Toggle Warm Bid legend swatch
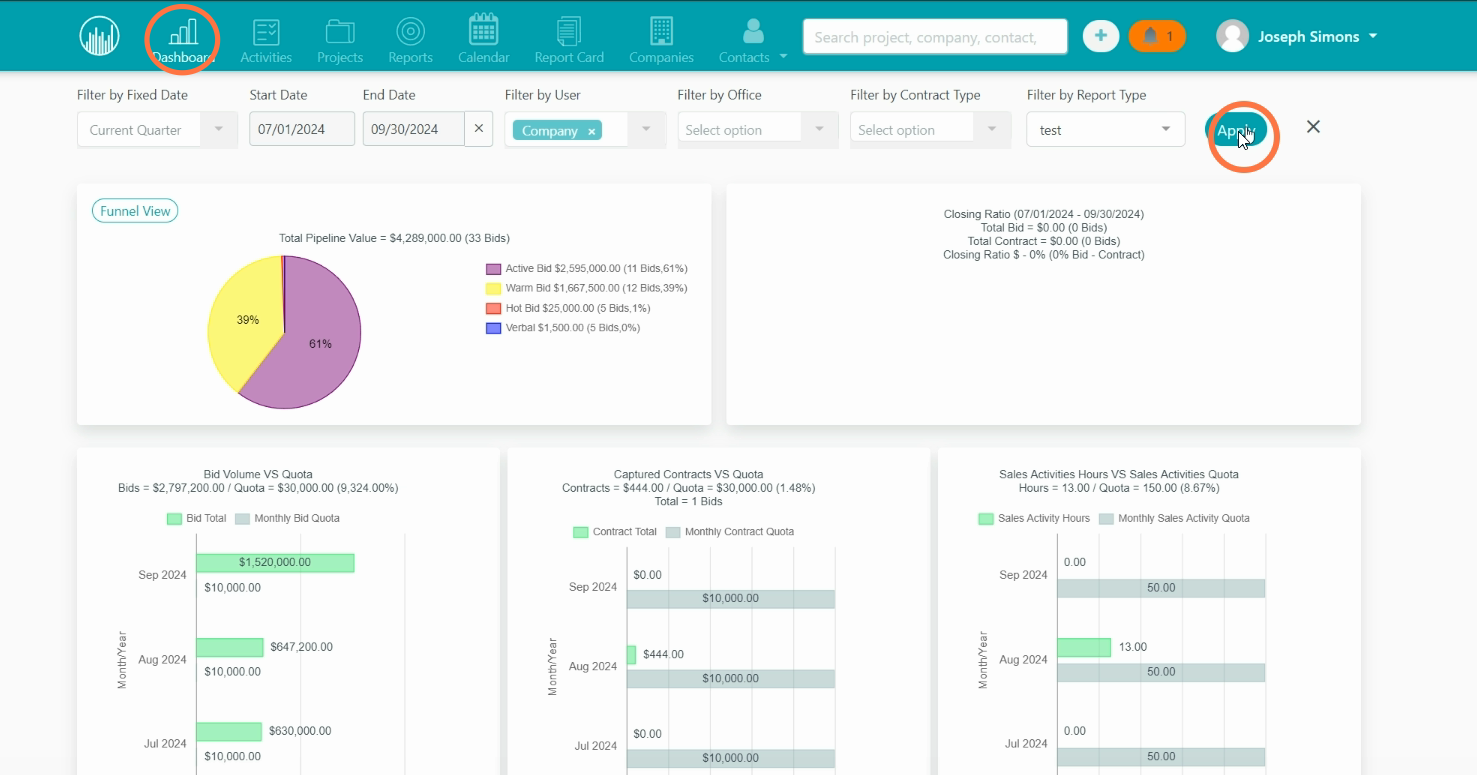 coord(493,289)
